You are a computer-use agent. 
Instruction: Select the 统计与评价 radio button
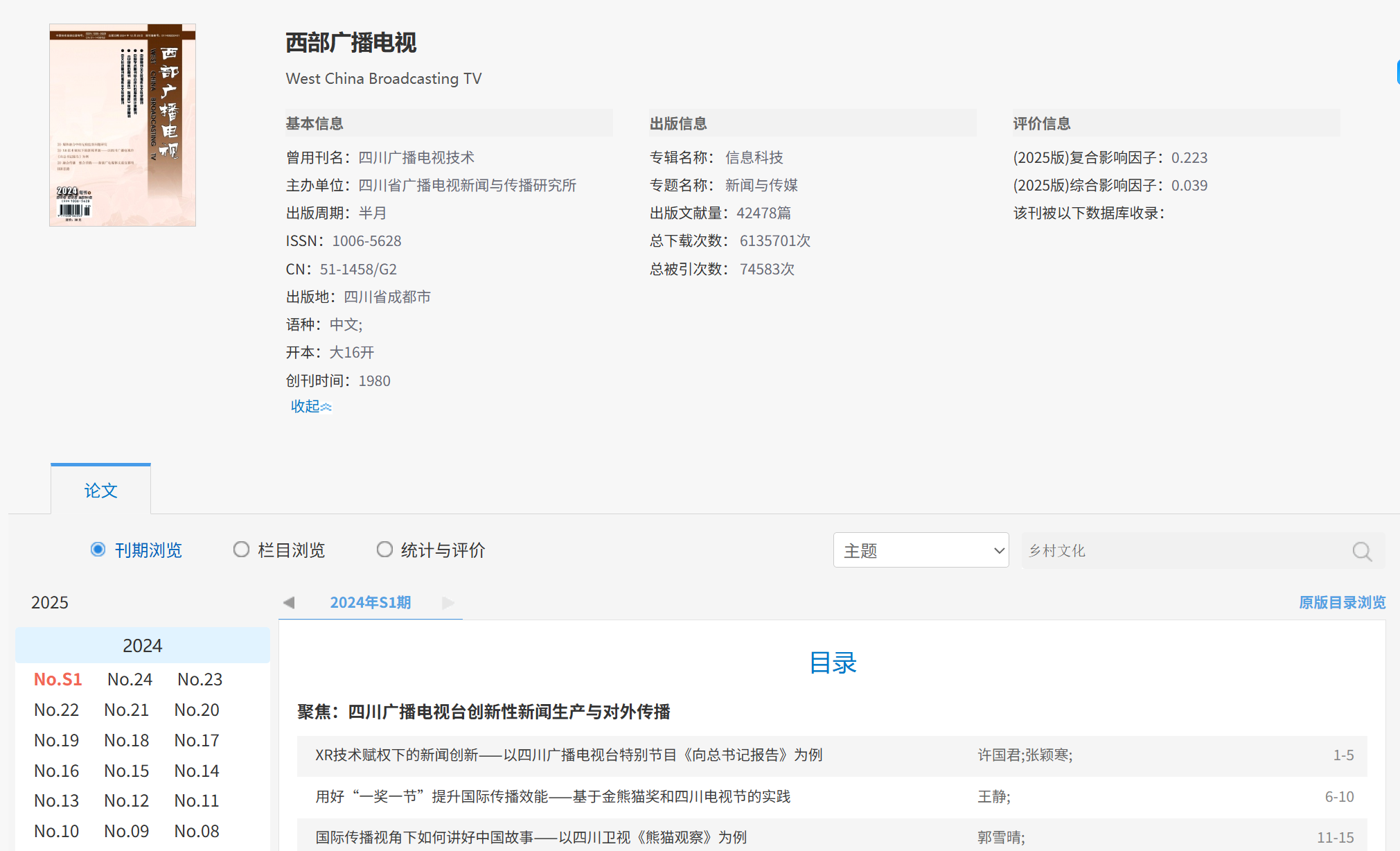384,550
